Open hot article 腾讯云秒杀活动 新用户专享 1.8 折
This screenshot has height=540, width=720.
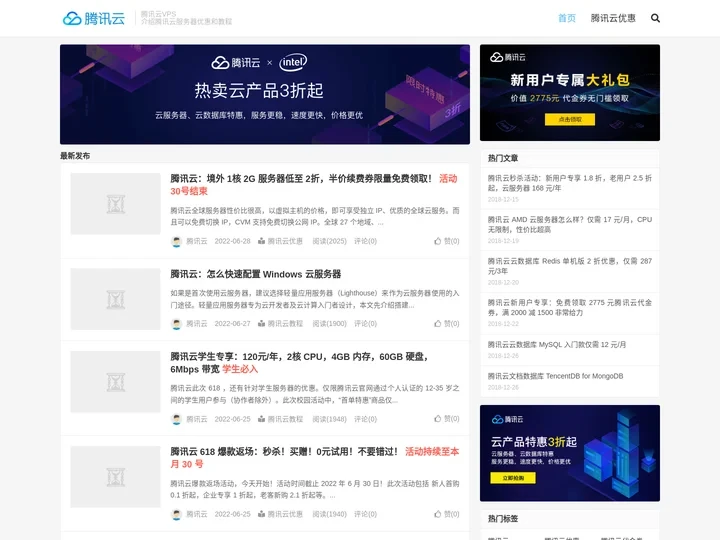tap(569, 183)
